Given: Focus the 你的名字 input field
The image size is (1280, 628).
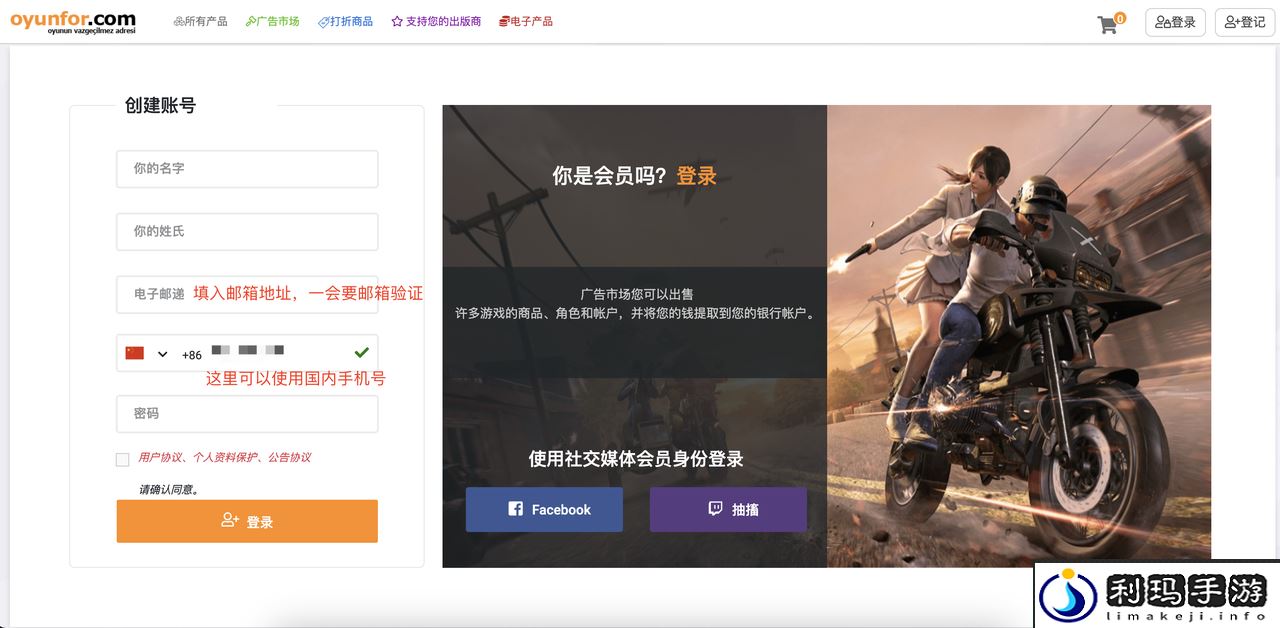Looking at the screenshot, I should tap(247, 169).
